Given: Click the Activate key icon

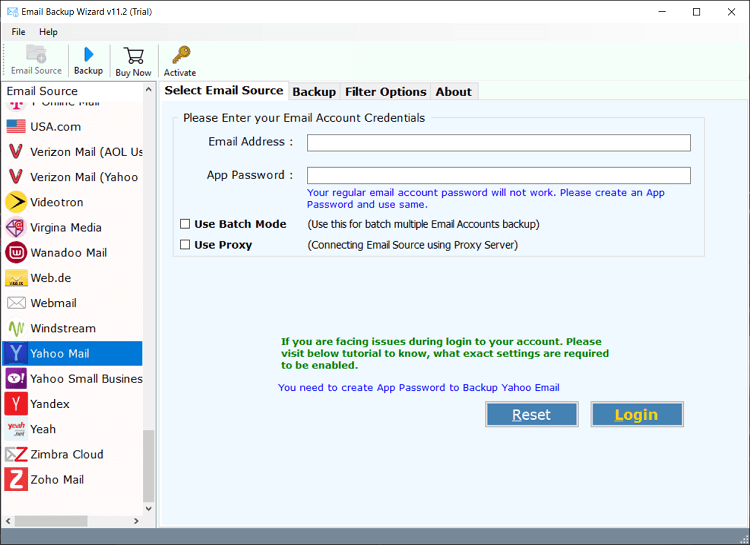Looking at the screenshot, I should click(181, 55).
